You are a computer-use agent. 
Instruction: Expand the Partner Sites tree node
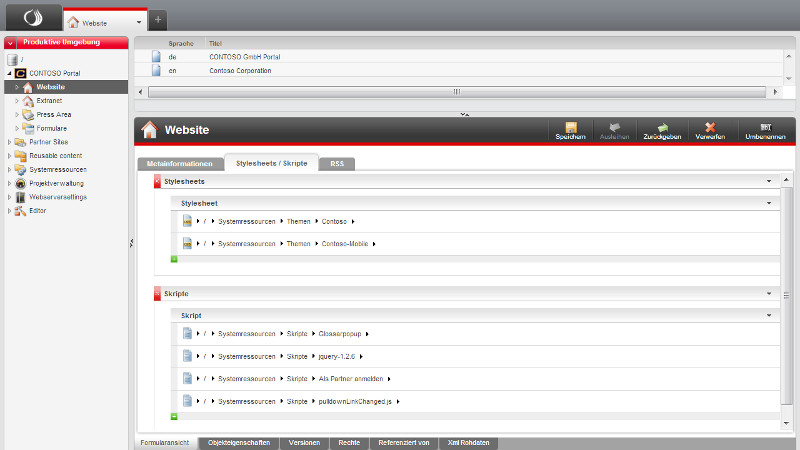point(10,142)
